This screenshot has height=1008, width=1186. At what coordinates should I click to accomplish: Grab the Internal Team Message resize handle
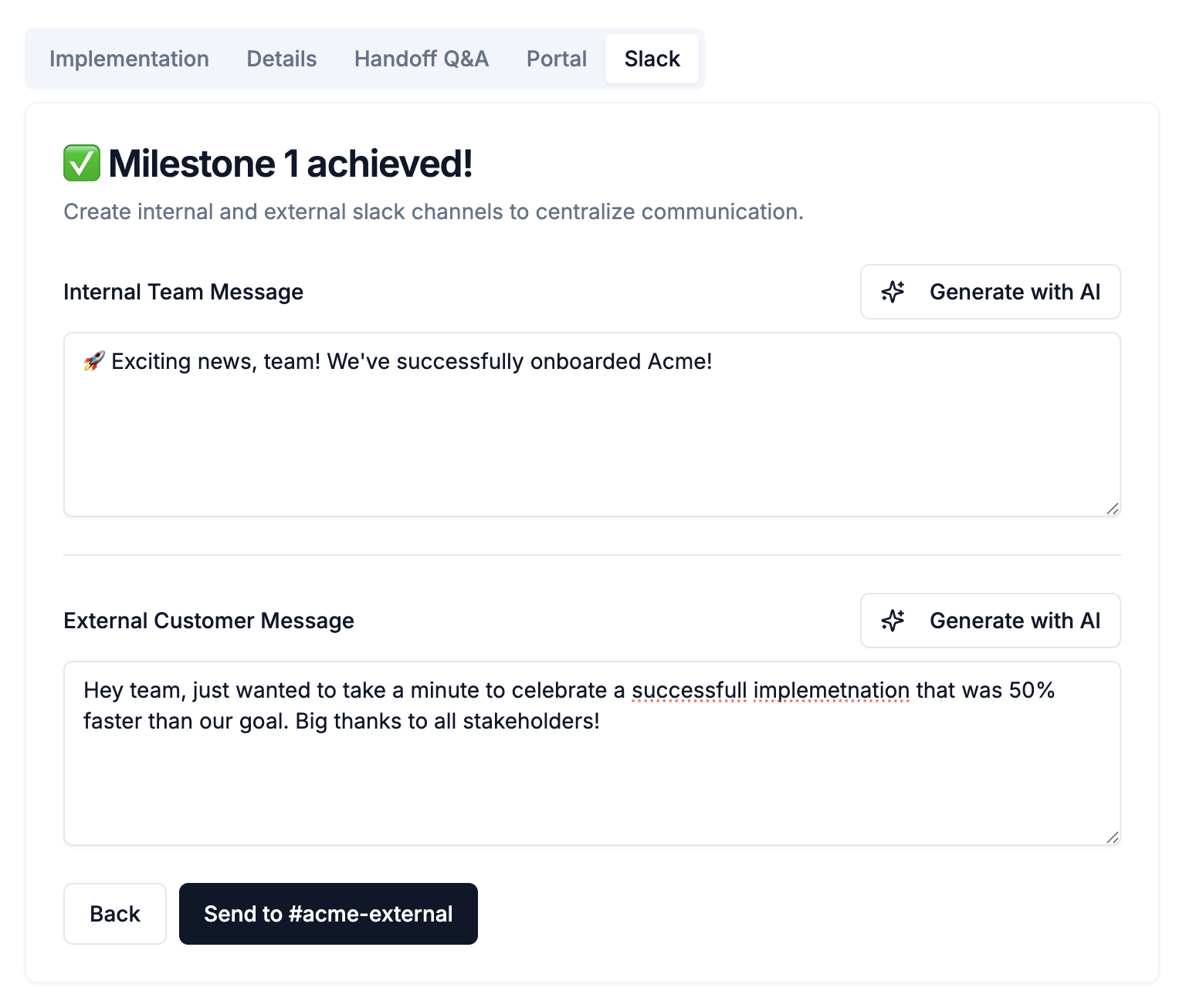pyautogui.click(x=1112, y=509)
